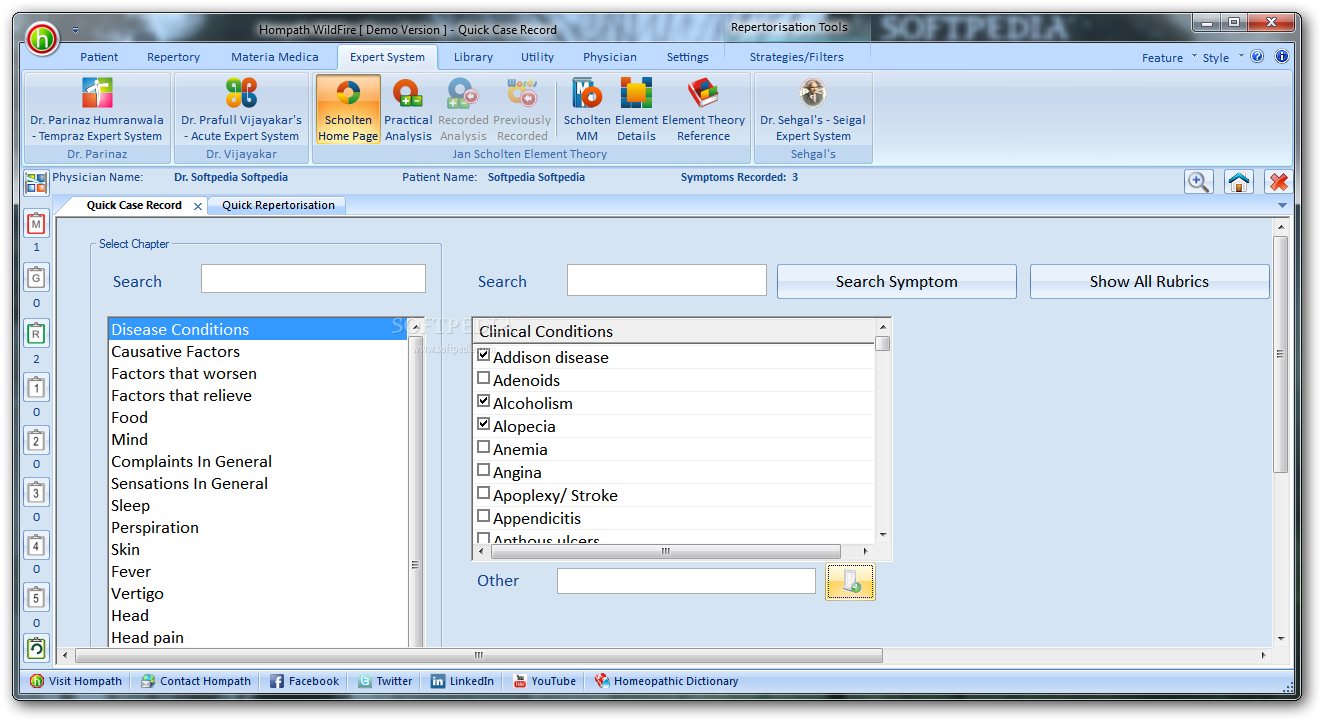Click symptom search input field

point(667,280)
